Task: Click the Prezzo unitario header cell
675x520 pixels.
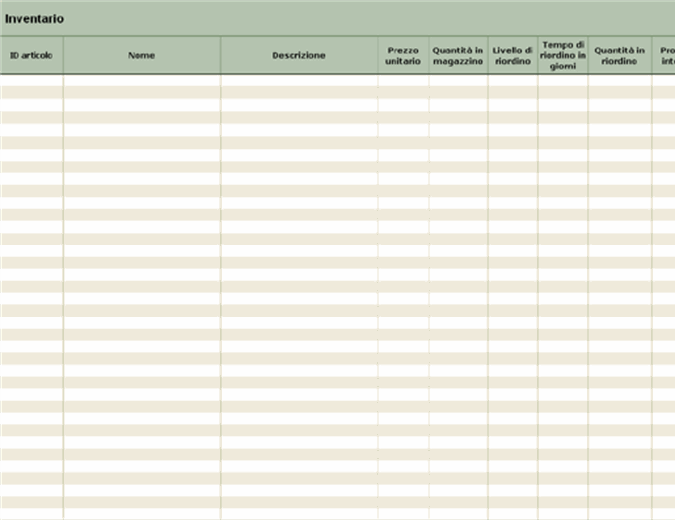Action: (403, 56)
